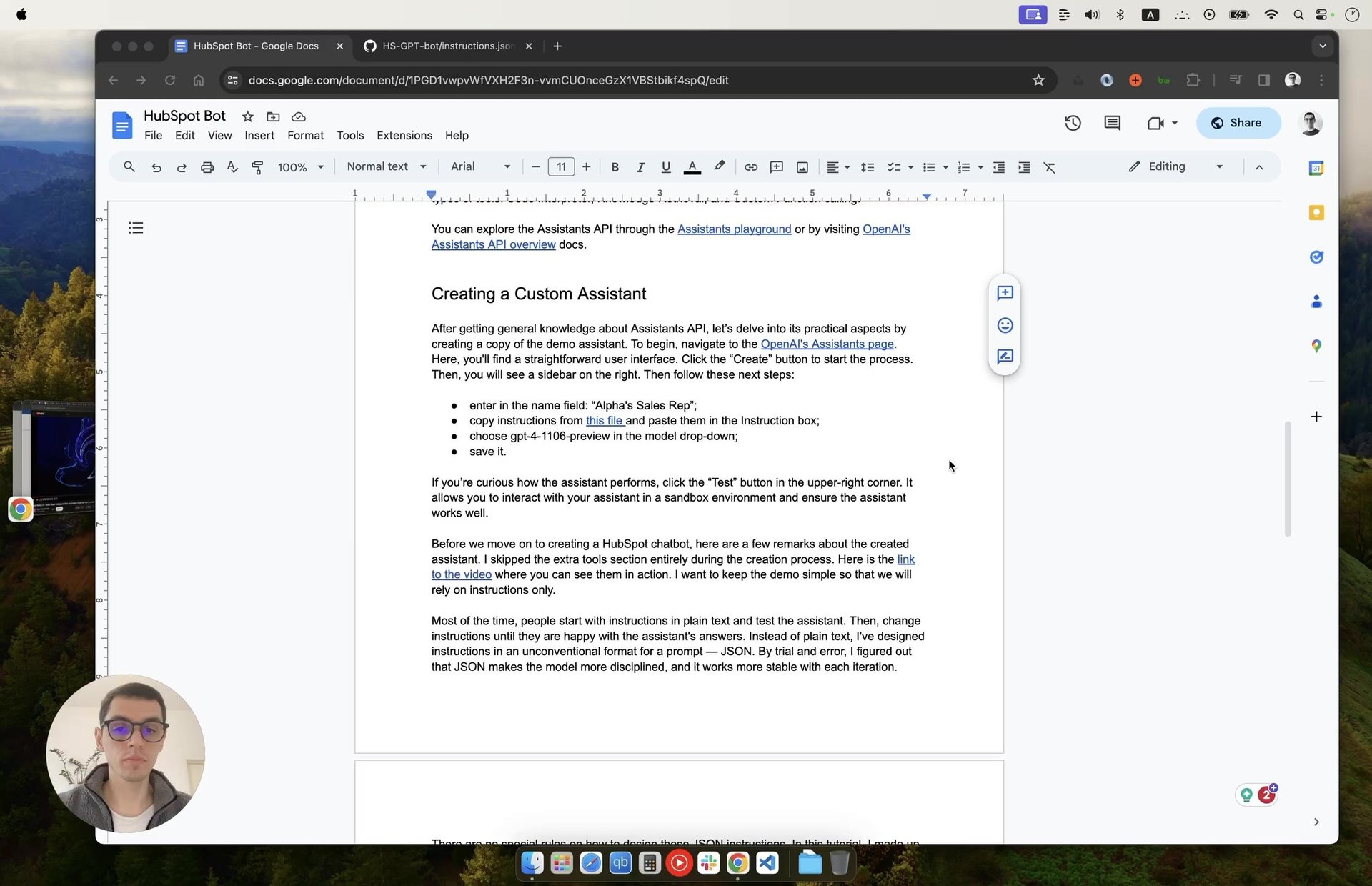This screenshot has height=886, width=1372.
Task: Switch to HS-GPT-bot instructions.json tab
Action: tap(447, 46)
